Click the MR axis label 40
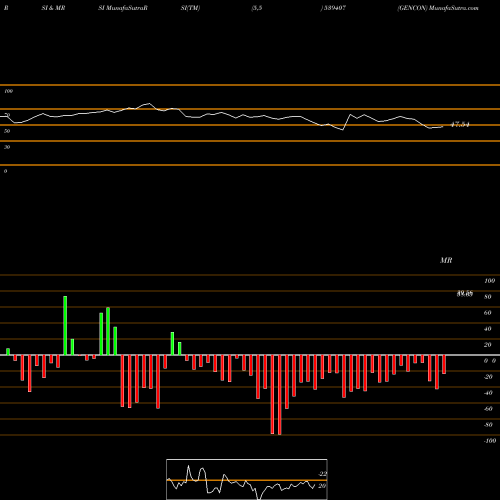500x500 pixels. pyautogui.click(x=488, y=329)
